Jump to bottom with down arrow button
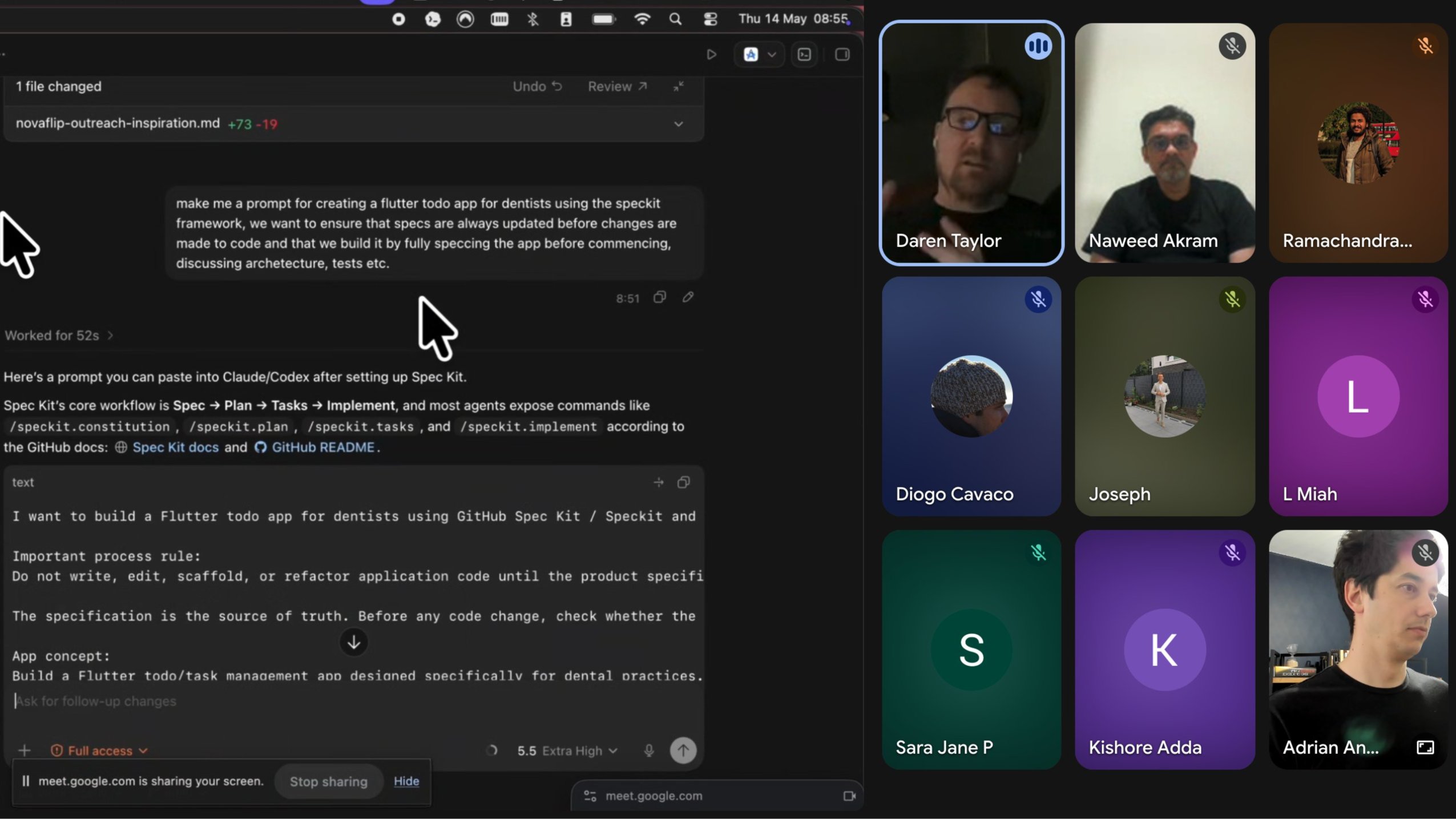The width and height of the screenshot is (1456, 819). tap(354, 642)
